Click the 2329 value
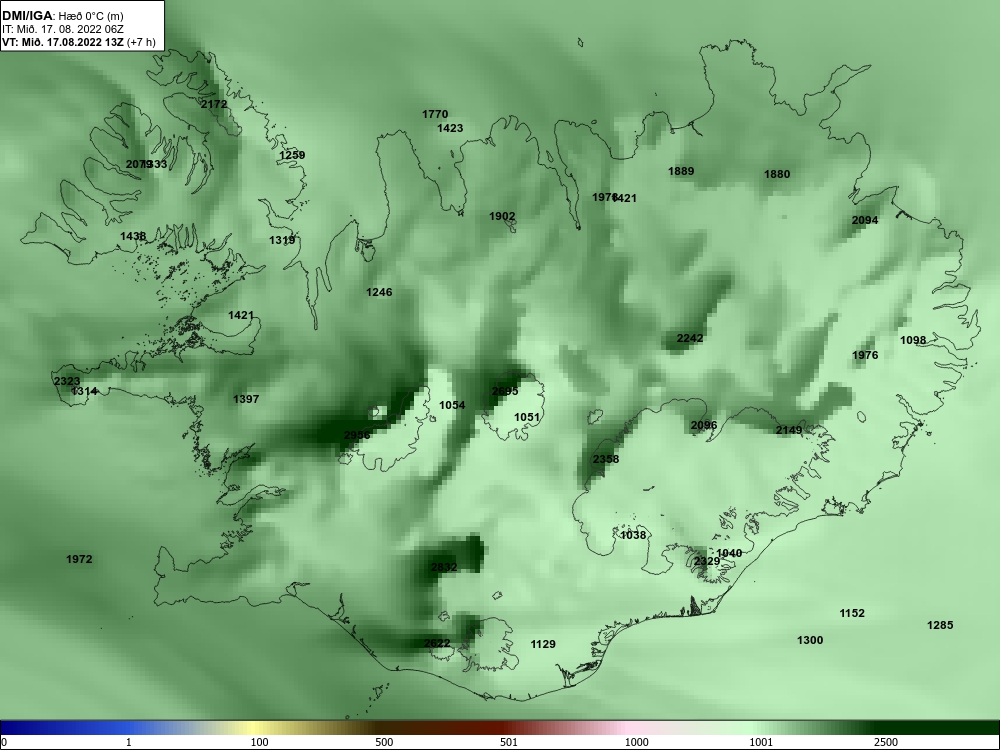Viewport: 1000px width, 750px height. (x=707, y=561)
